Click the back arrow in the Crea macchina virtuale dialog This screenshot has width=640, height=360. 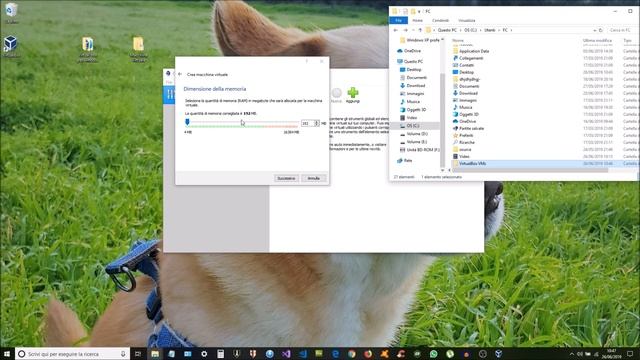(x=180, y=74)
